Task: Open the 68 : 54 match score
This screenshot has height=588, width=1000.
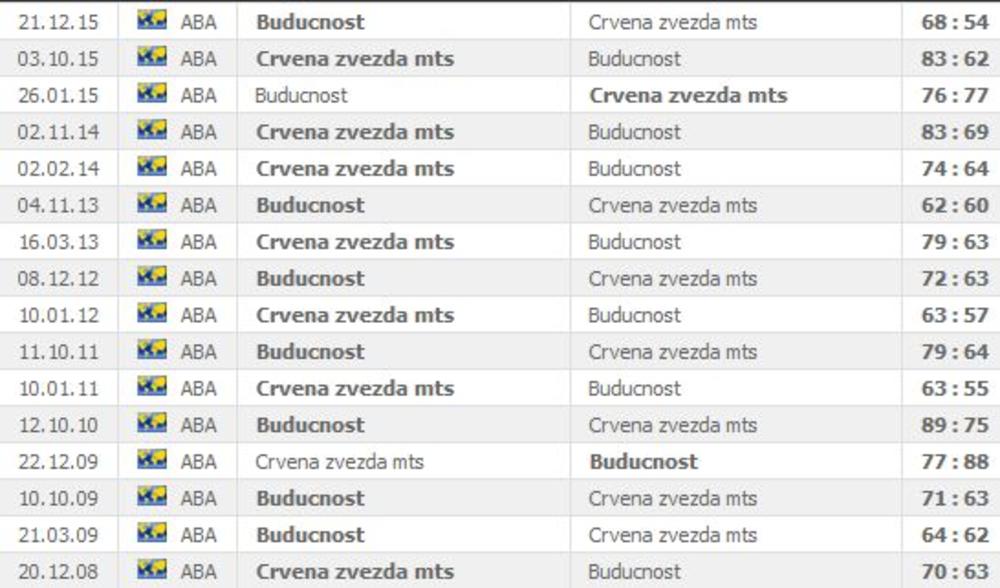Action: [x=954, y=22]
